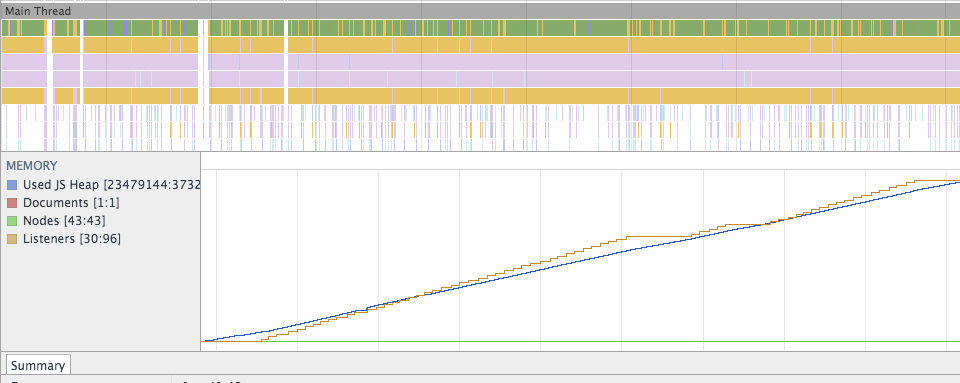This screenshot has width=960, height=383.
Task: Toggle the Documents red checkbox
Action: point(12,203)
